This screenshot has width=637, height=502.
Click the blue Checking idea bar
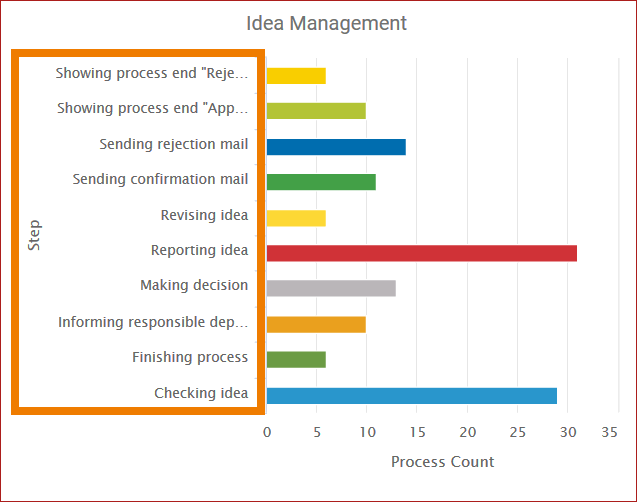tap(411, 395)
